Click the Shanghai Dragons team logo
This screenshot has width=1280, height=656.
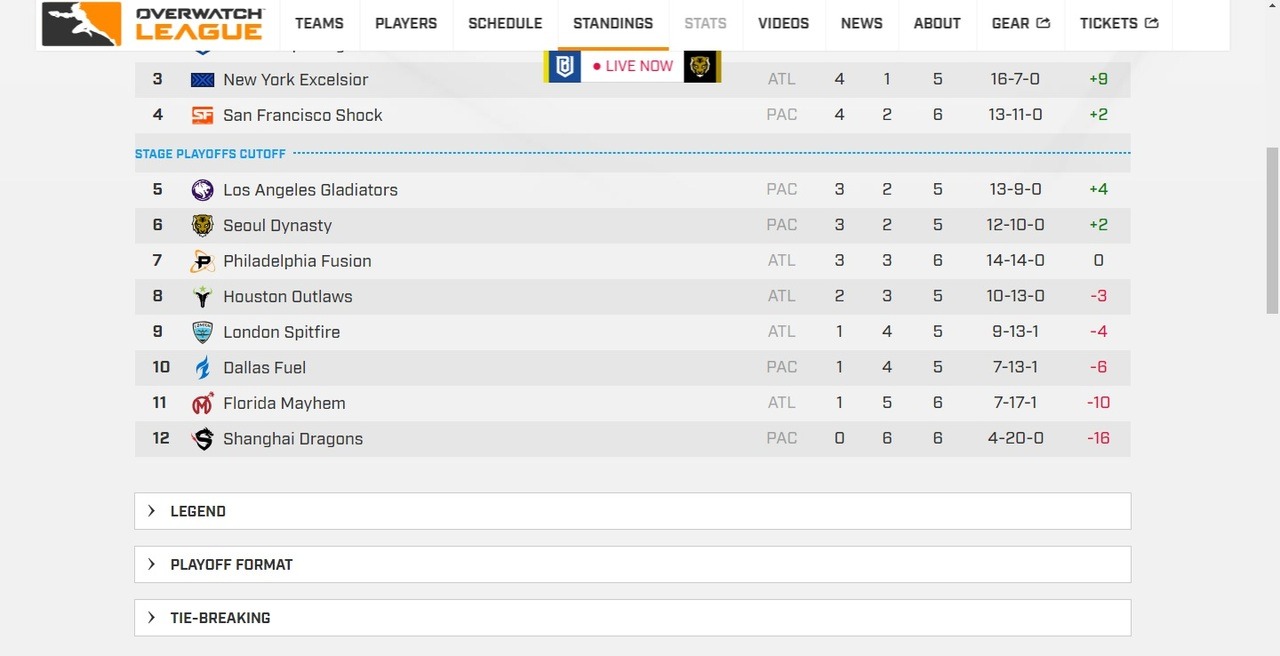point(203,439)
